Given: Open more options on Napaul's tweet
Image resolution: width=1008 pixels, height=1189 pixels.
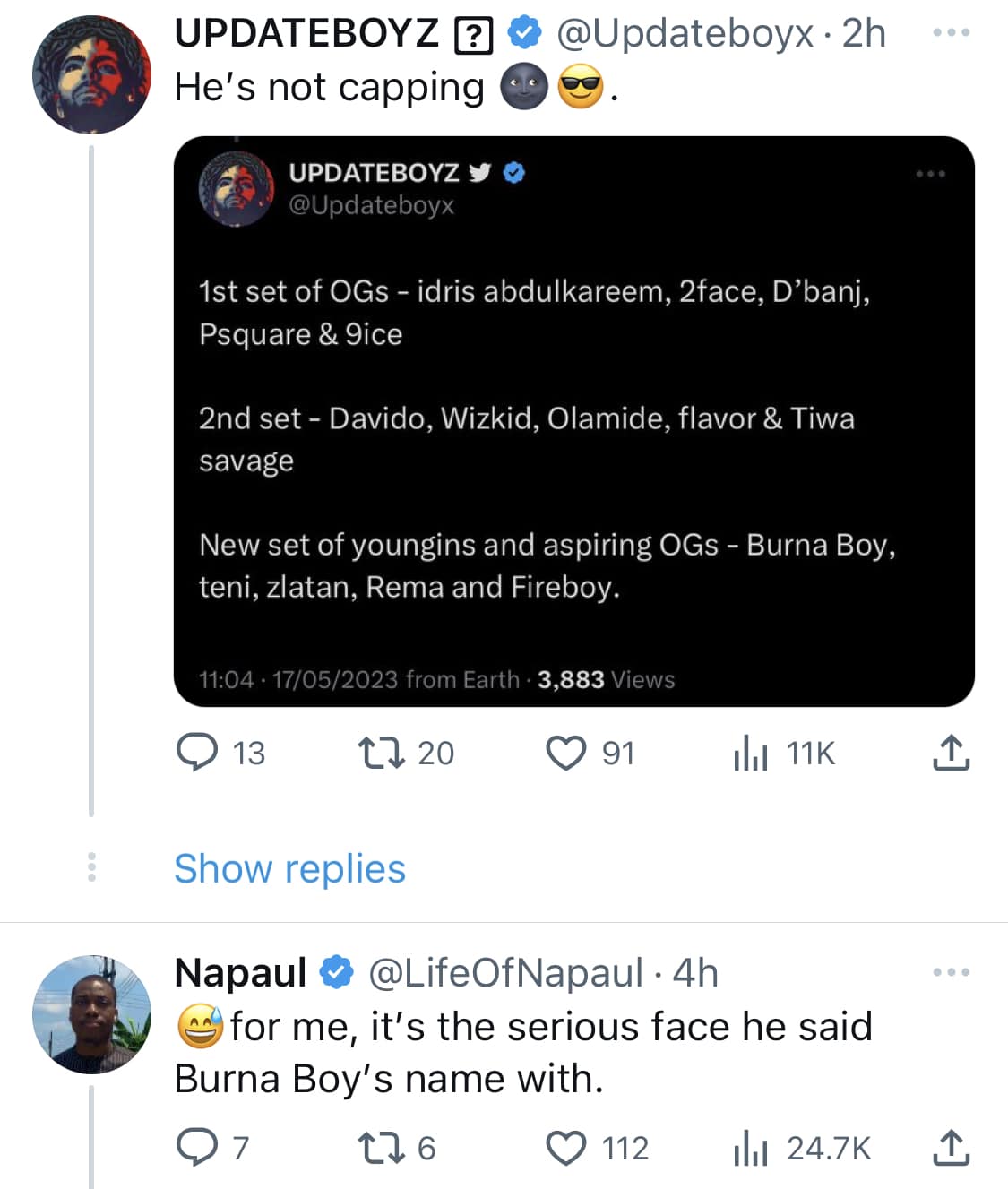Looking at the screenshot, I should [x=951, y=972].
